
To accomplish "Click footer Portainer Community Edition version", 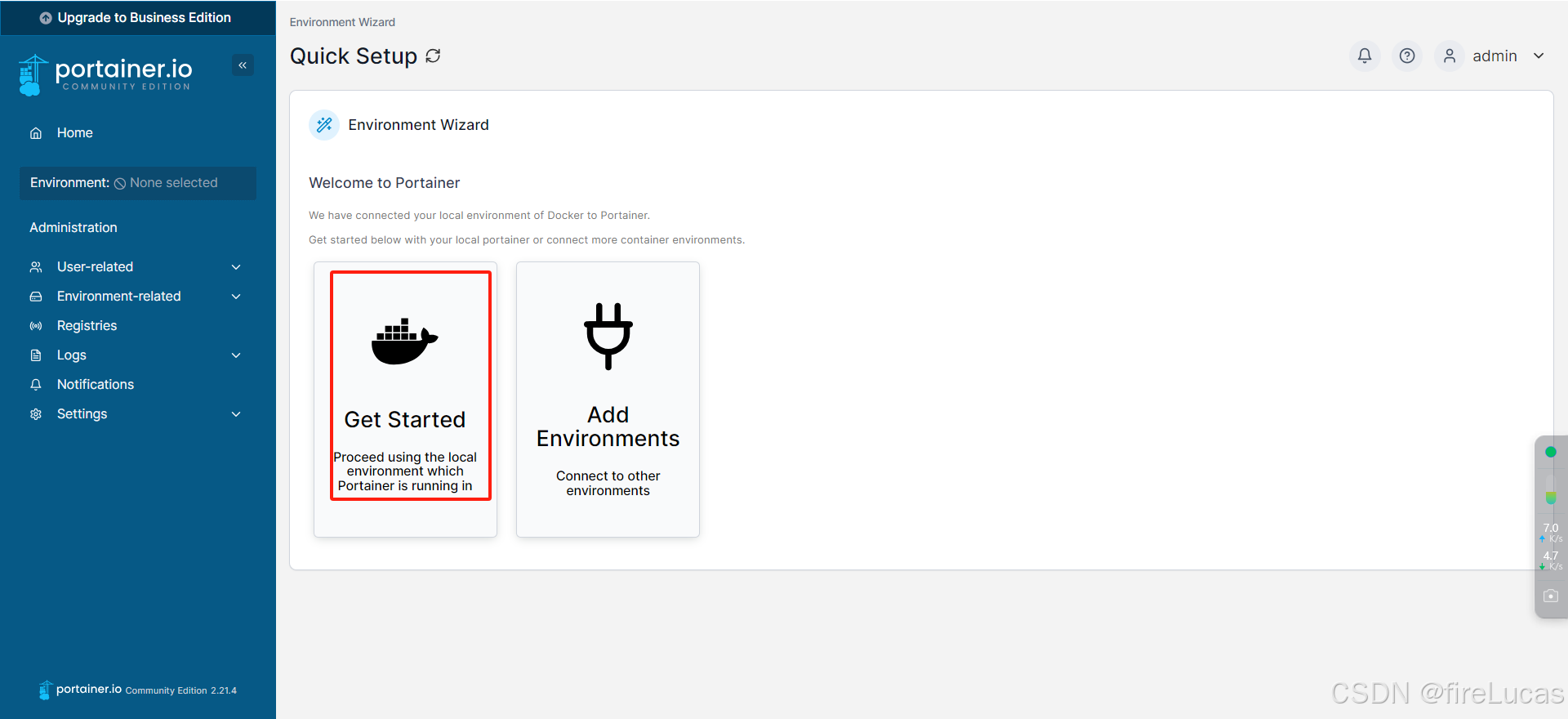I will tap(138, 690).
